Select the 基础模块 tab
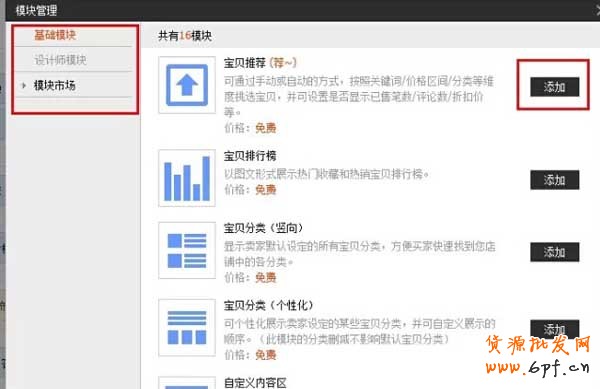Screen dimensions: 600x389 [x=55, y=35]
